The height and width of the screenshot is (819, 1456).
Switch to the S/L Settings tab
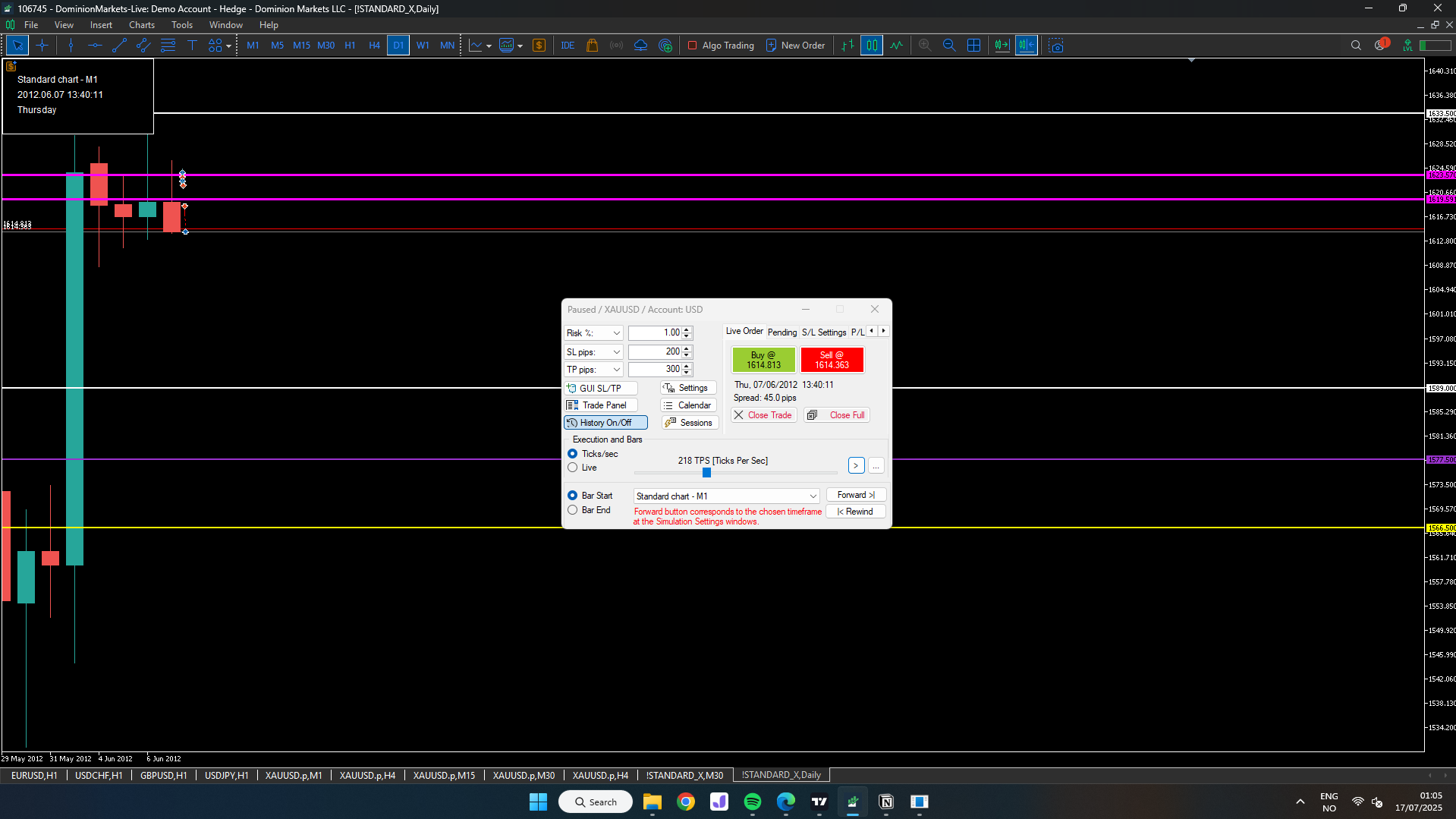click(x=824, y=332)
